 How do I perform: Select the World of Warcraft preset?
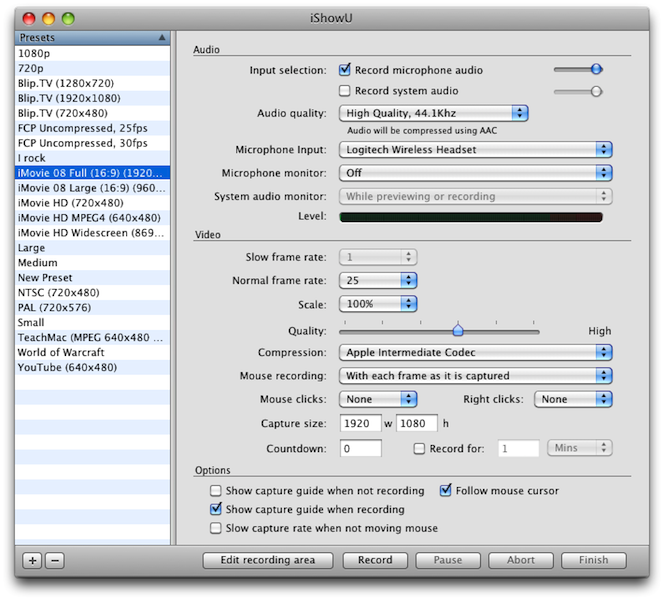tap(61, 352)
